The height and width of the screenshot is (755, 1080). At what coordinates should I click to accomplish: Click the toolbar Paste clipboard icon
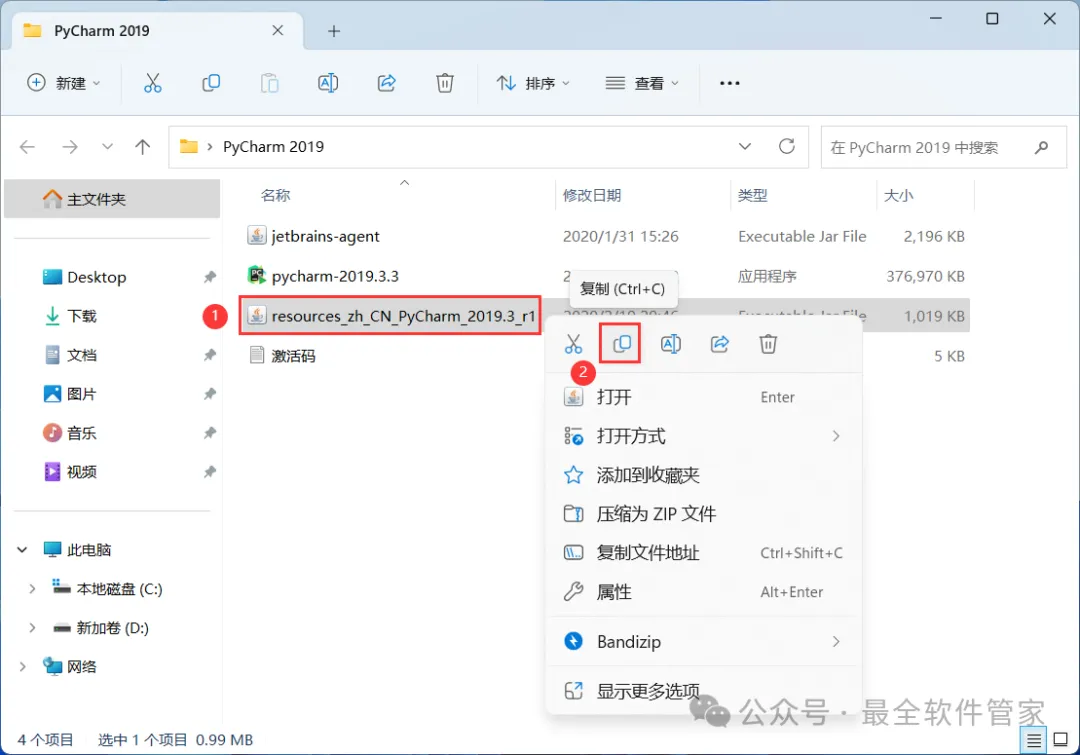pos(269,83)
